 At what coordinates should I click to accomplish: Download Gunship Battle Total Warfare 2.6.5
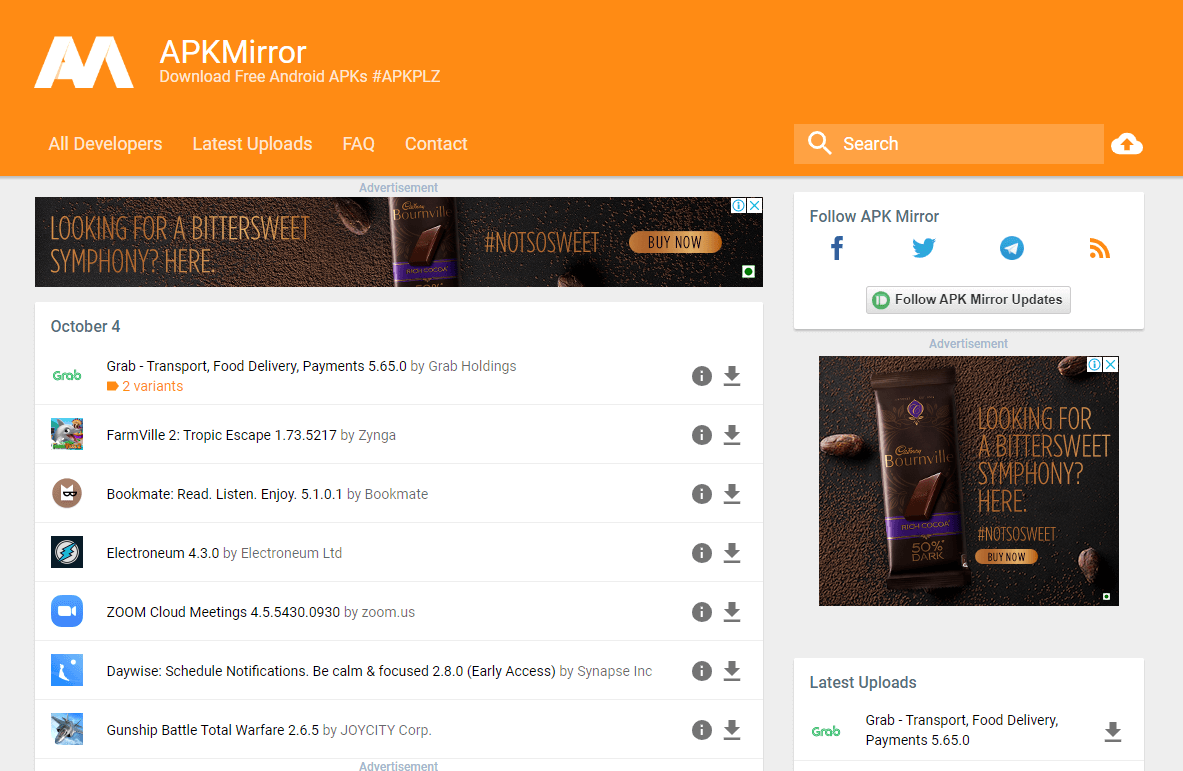pos(732,730)
